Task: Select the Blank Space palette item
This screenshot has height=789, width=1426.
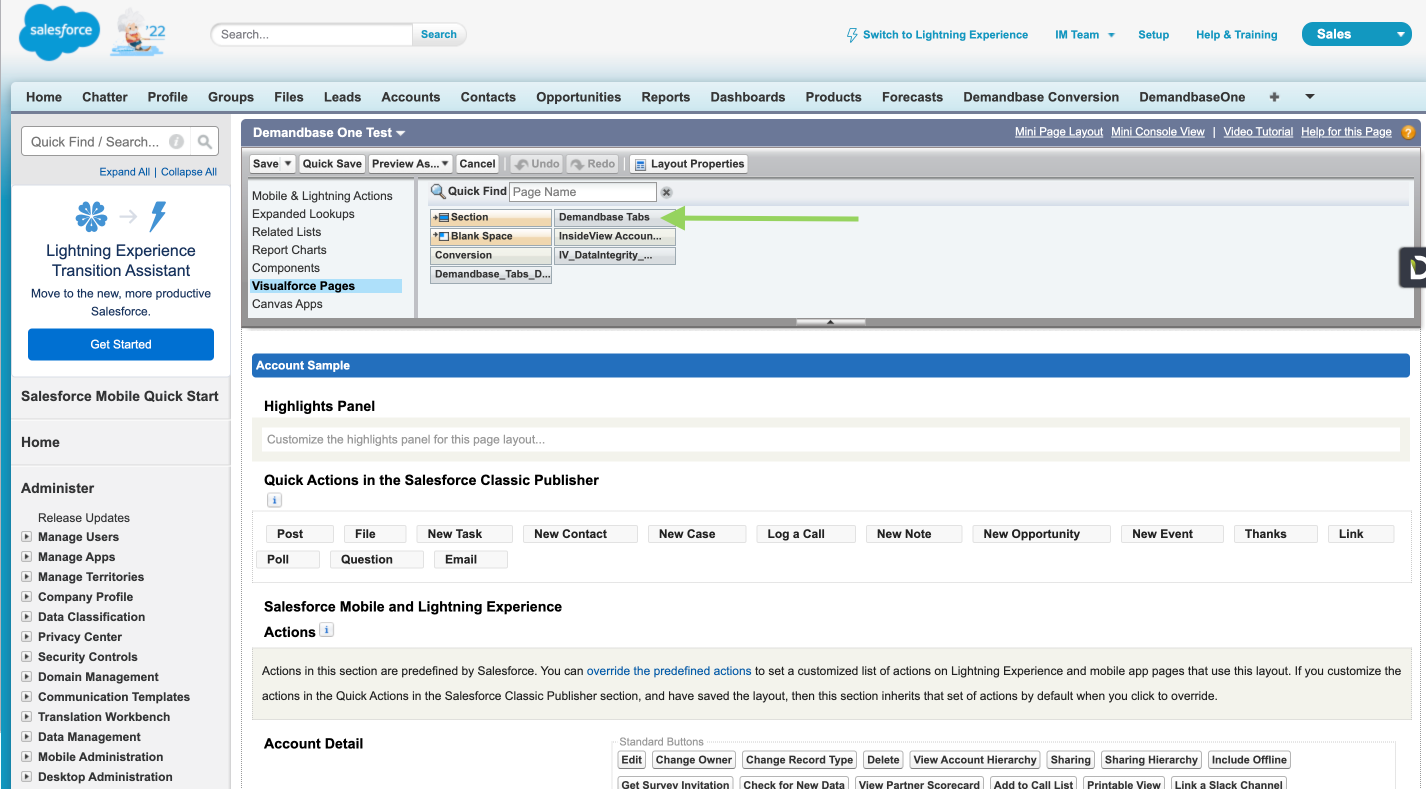Action: click(491, 236)
